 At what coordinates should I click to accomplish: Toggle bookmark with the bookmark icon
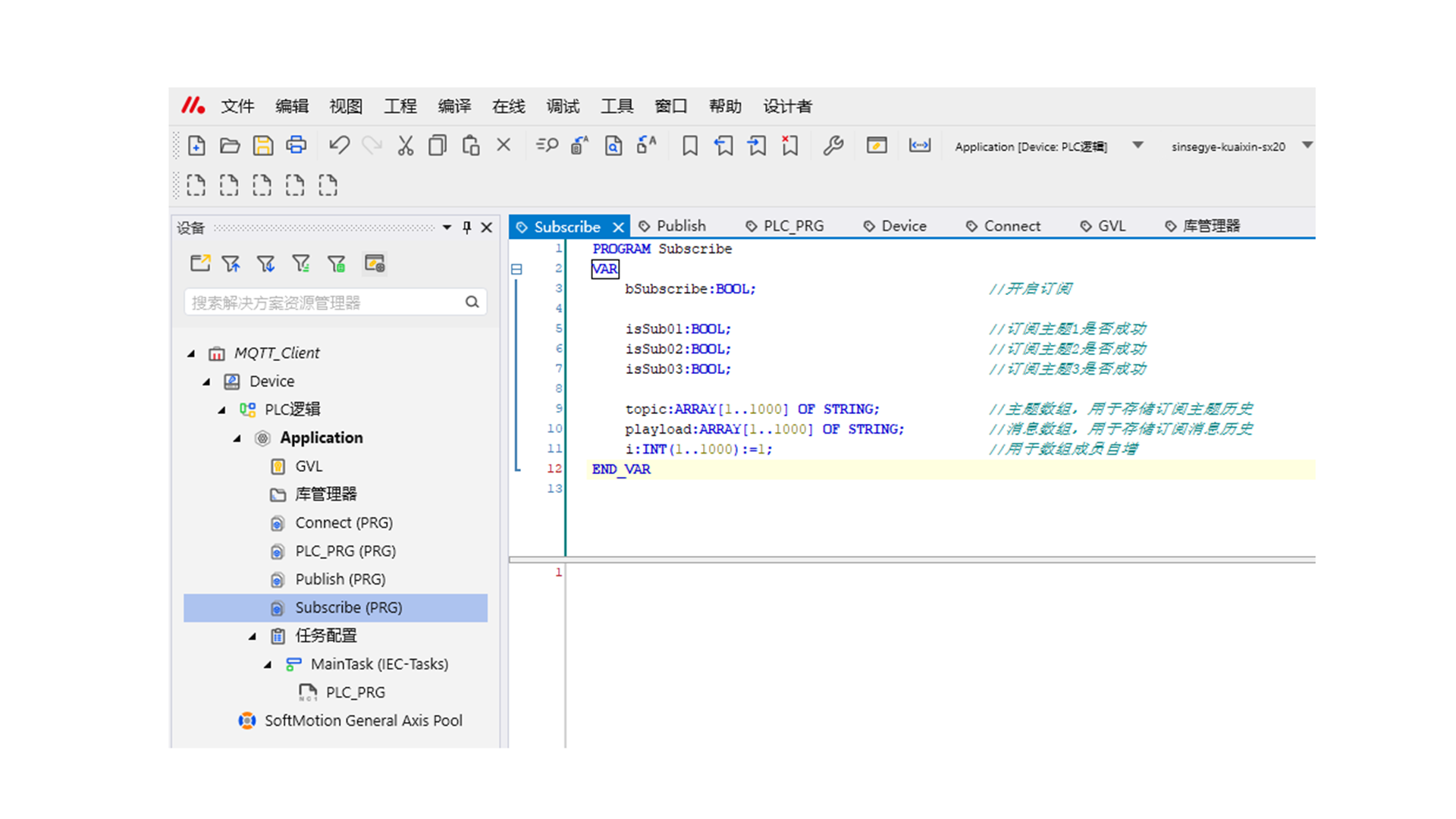(x=690, y=146)
